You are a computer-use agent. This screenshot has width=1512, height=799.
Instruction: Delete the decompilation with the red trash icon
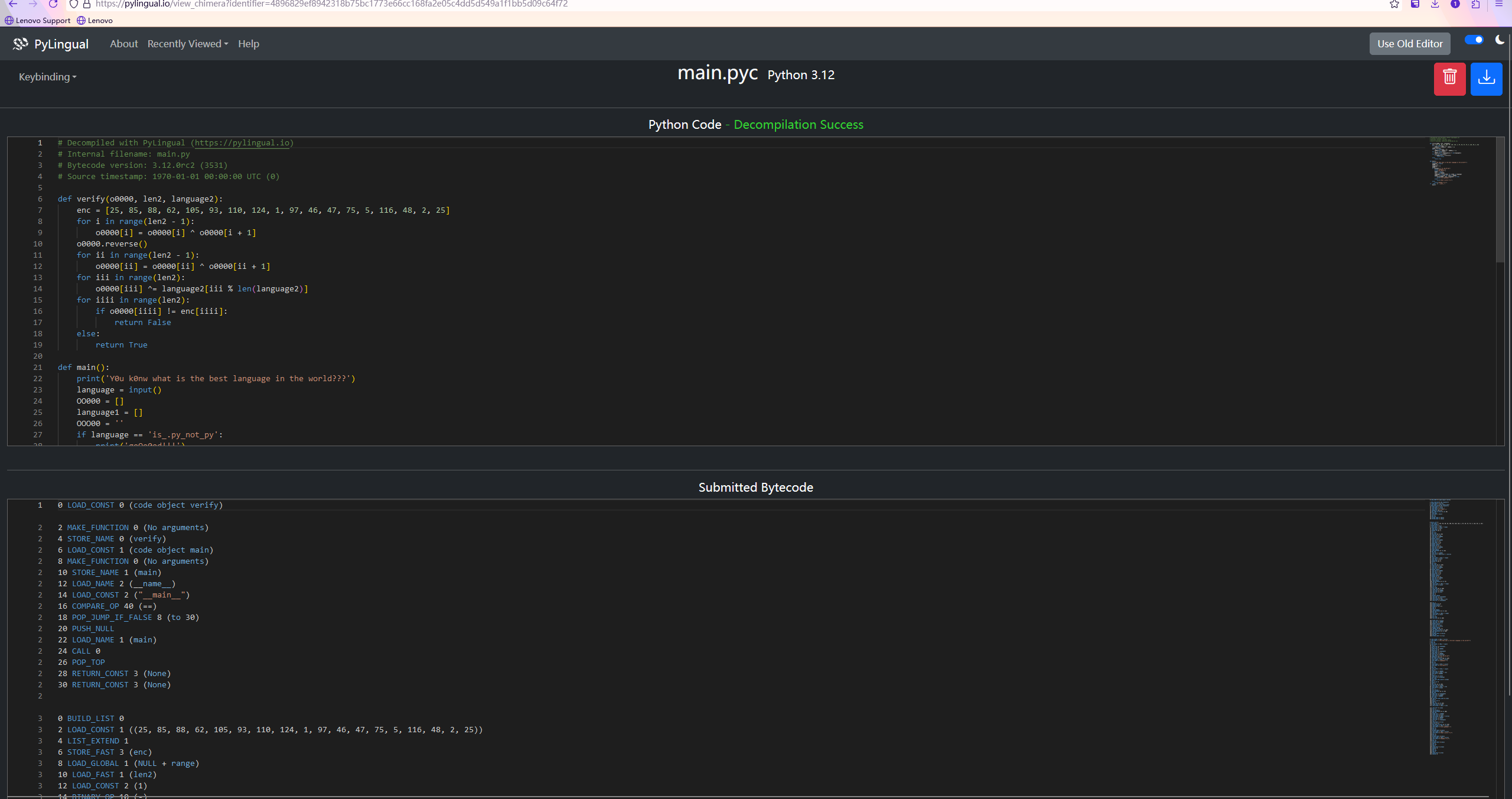tap(1449, 79)
